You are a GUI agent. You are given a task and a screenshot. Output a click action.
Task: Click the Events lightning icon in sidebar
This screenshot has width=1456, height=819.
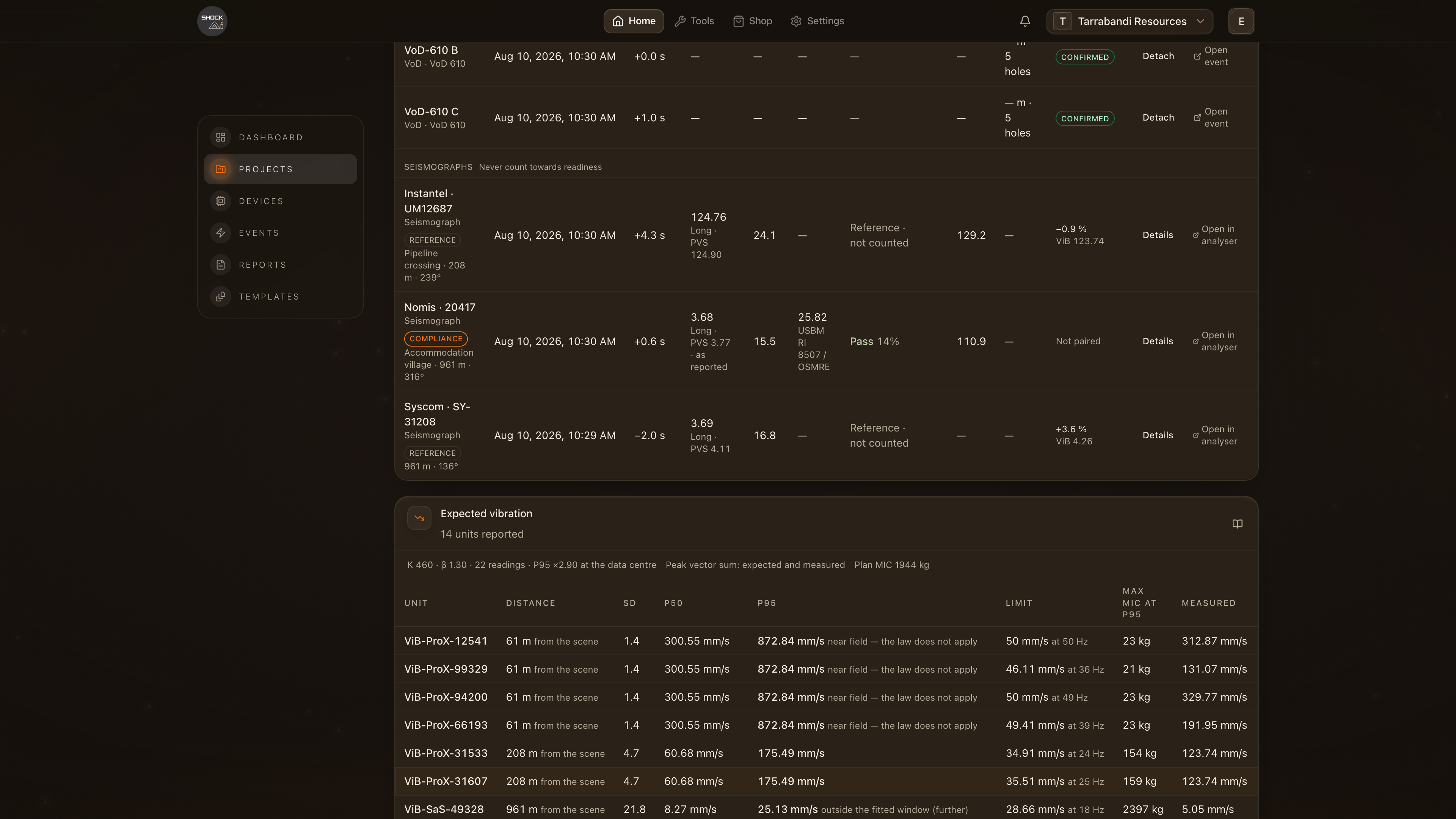pos(220,233)
